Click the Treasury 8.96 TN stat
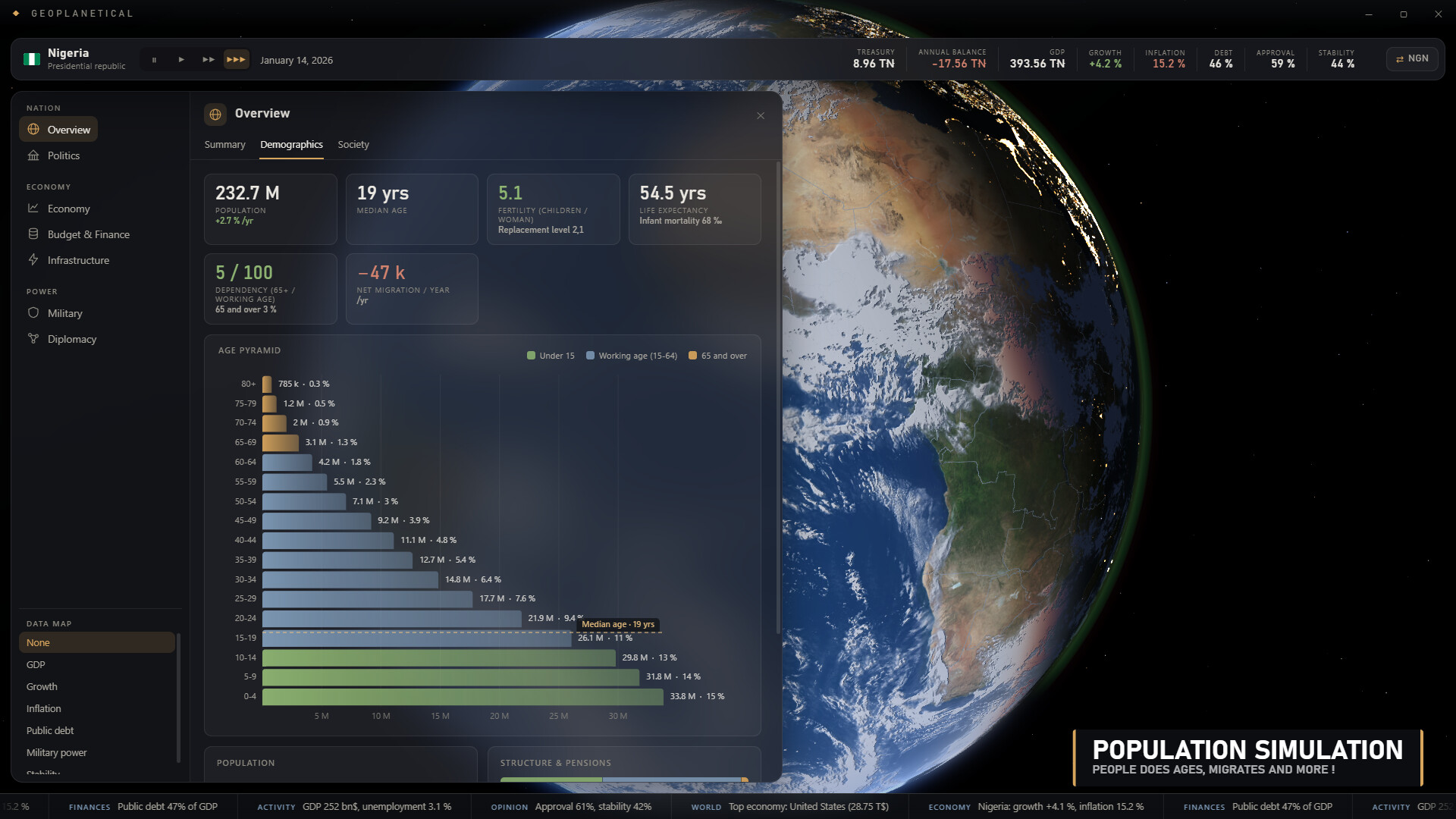 (x=874, y=59)
